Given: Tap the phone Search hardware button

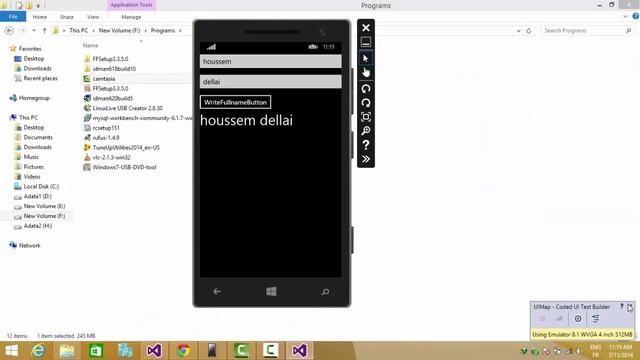Looking at the screenshot, I should coord(325,291).
